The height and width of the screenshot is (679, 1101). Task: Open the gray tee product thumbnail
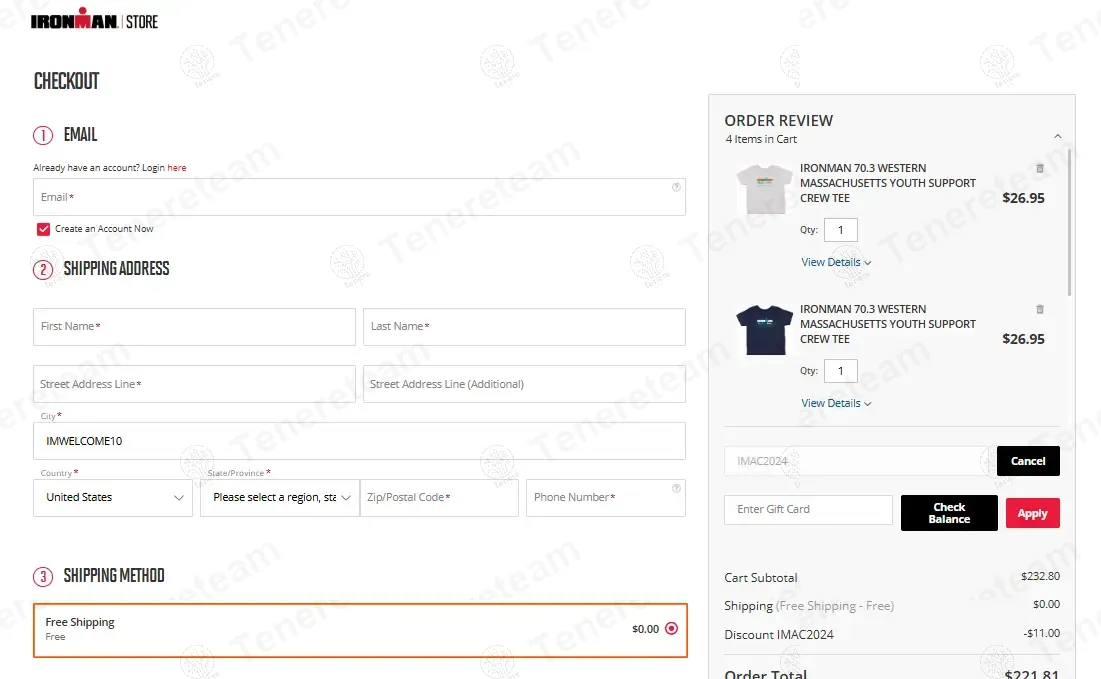pyautogui.click(x=764, y=189)
